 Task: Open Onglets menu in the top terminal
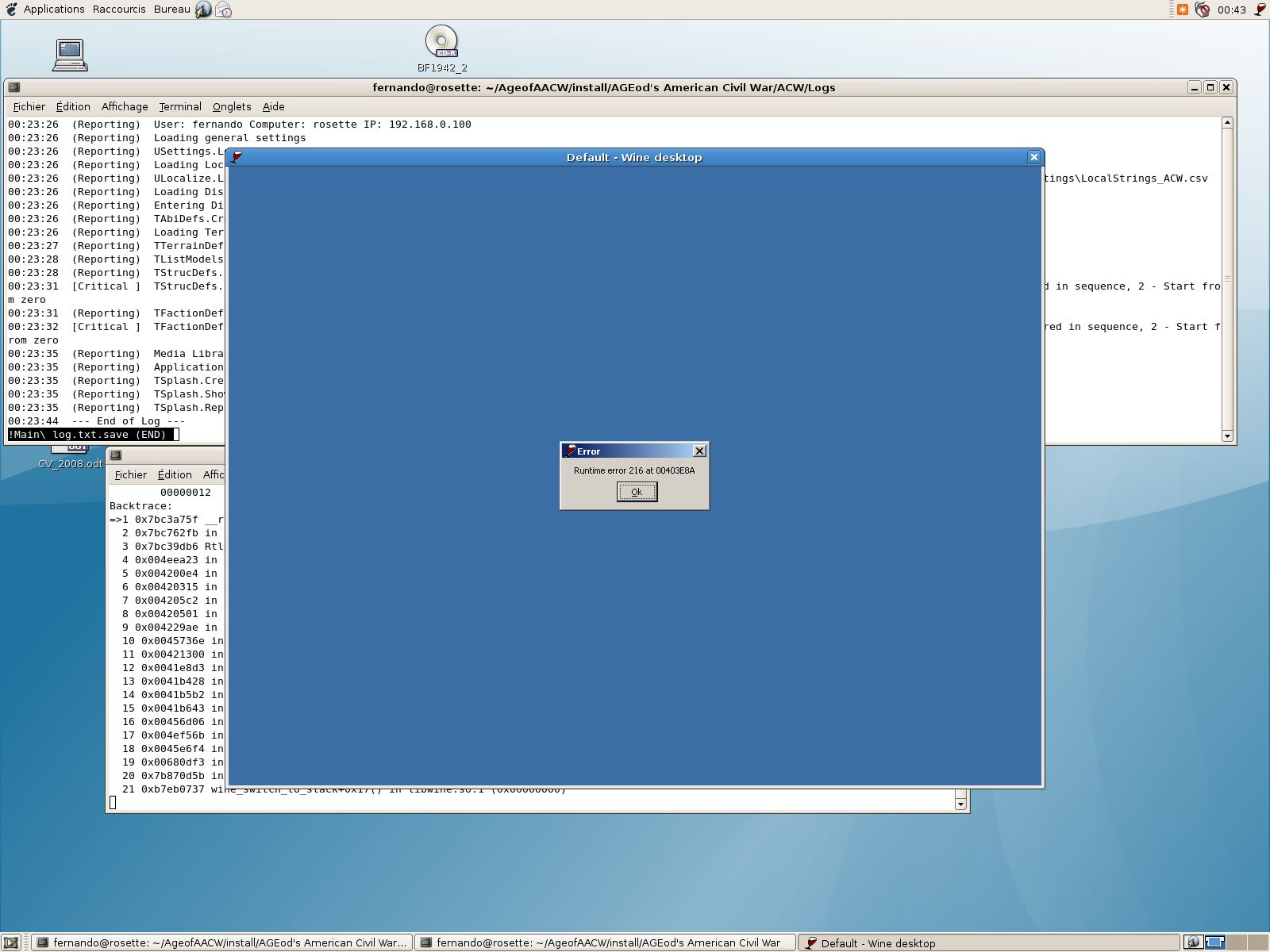(x=232, y=107)
